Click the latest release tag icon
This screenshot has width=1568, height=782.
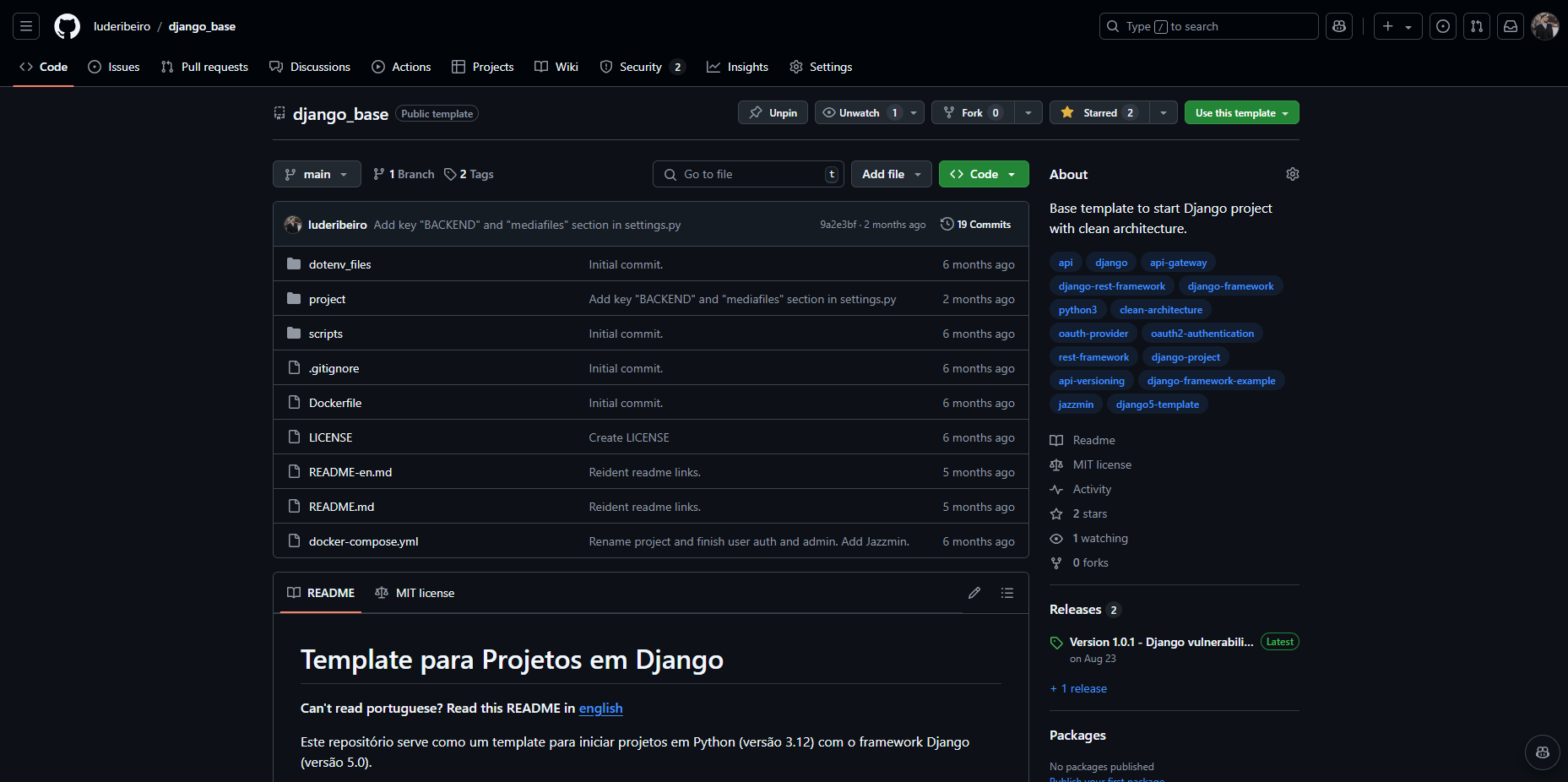(1056, 643)
